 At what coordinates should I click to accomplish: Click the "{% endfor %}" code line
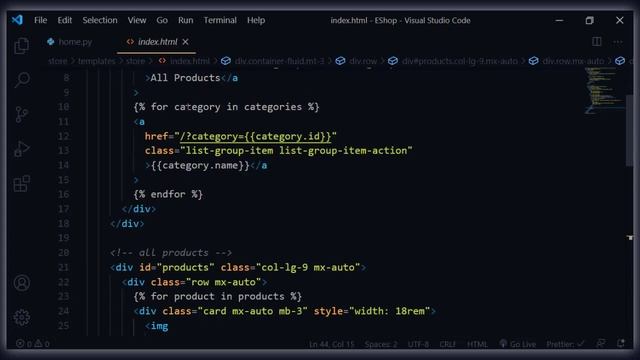(168, 194)
